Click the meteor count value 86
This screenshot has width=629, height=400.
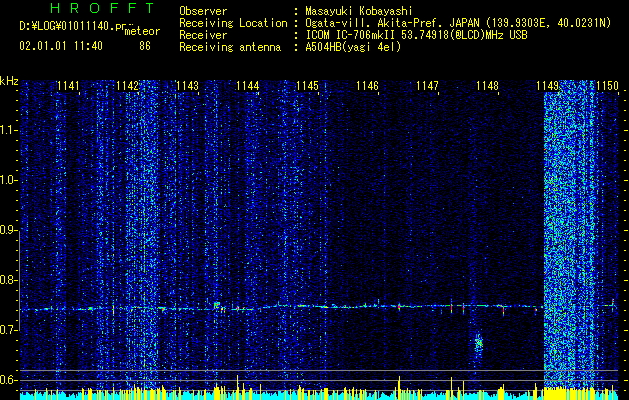coord(145,46)
